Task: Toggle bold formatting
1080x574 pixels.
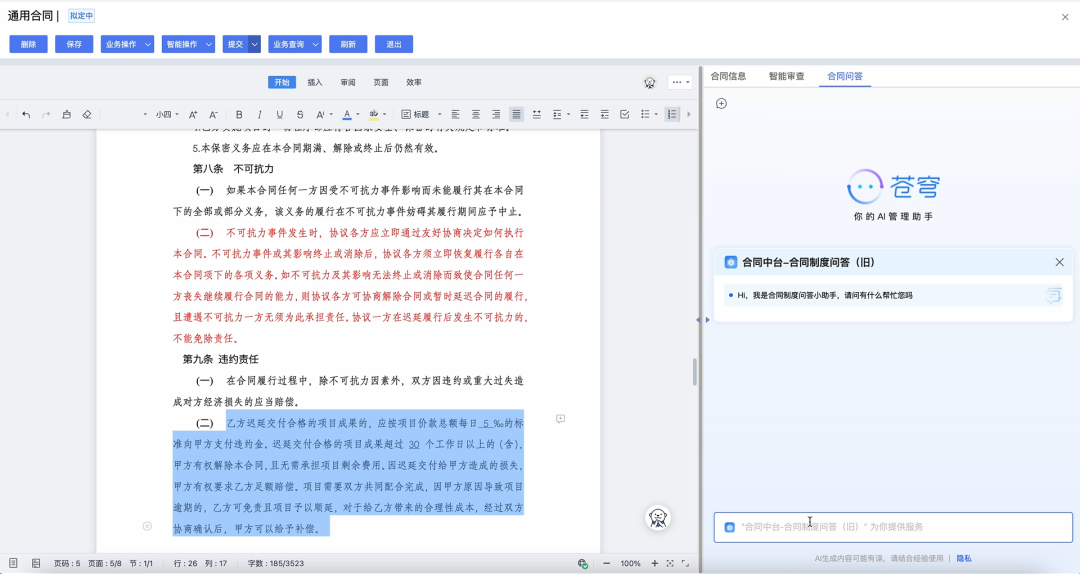Action: click(239, 114)
